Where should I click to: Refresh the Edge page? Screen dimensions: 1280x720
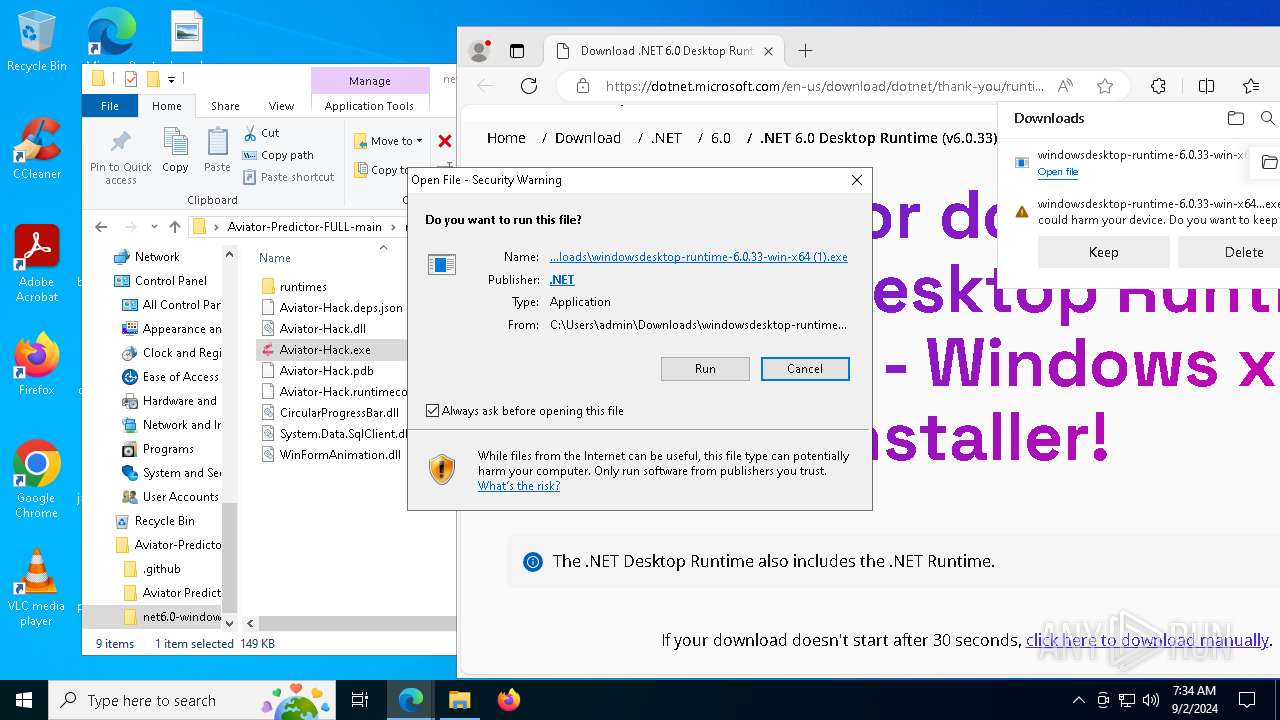529,86
